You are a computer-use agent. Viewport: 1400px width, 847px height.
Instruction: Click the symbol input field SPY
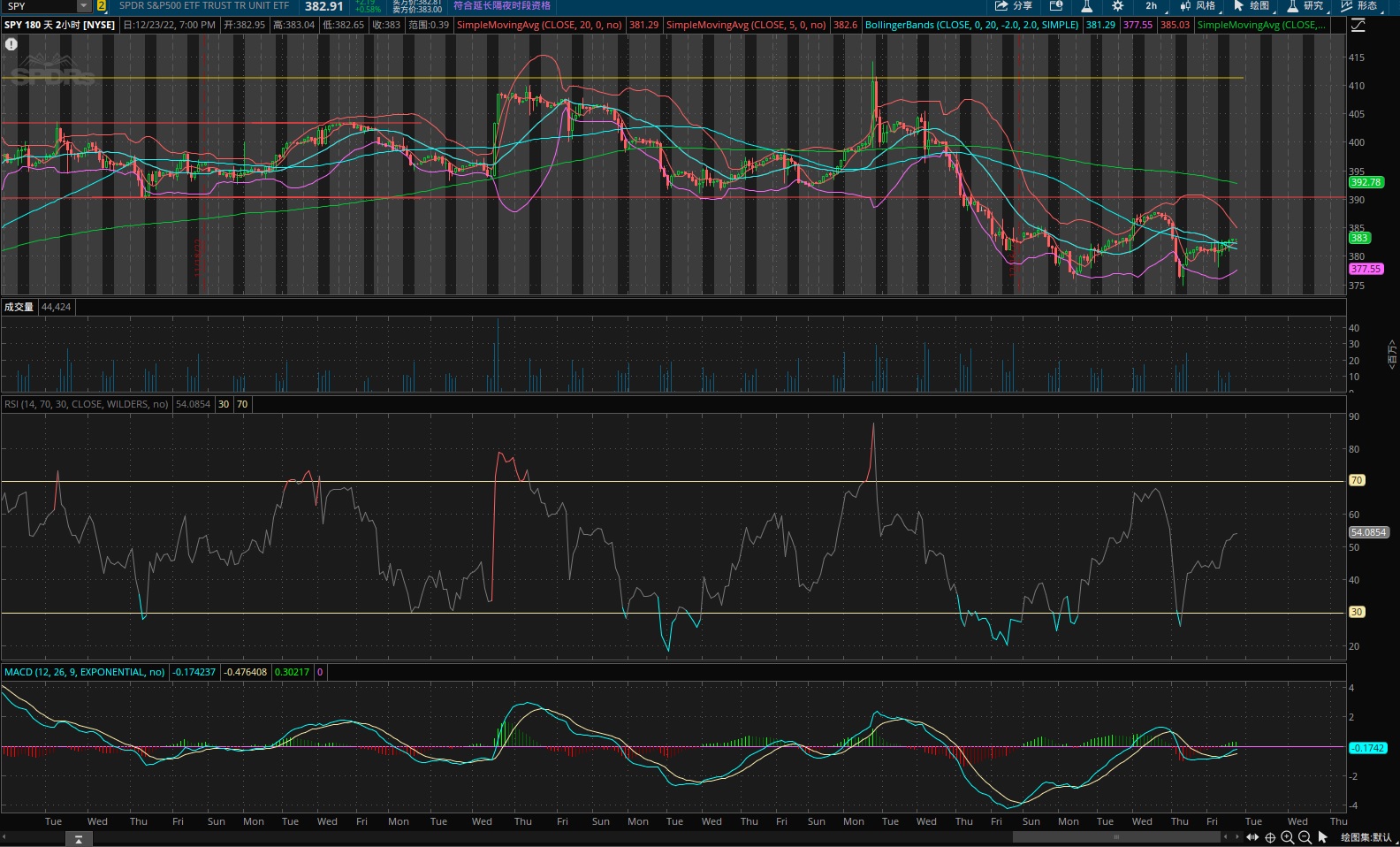click(40, 6)
